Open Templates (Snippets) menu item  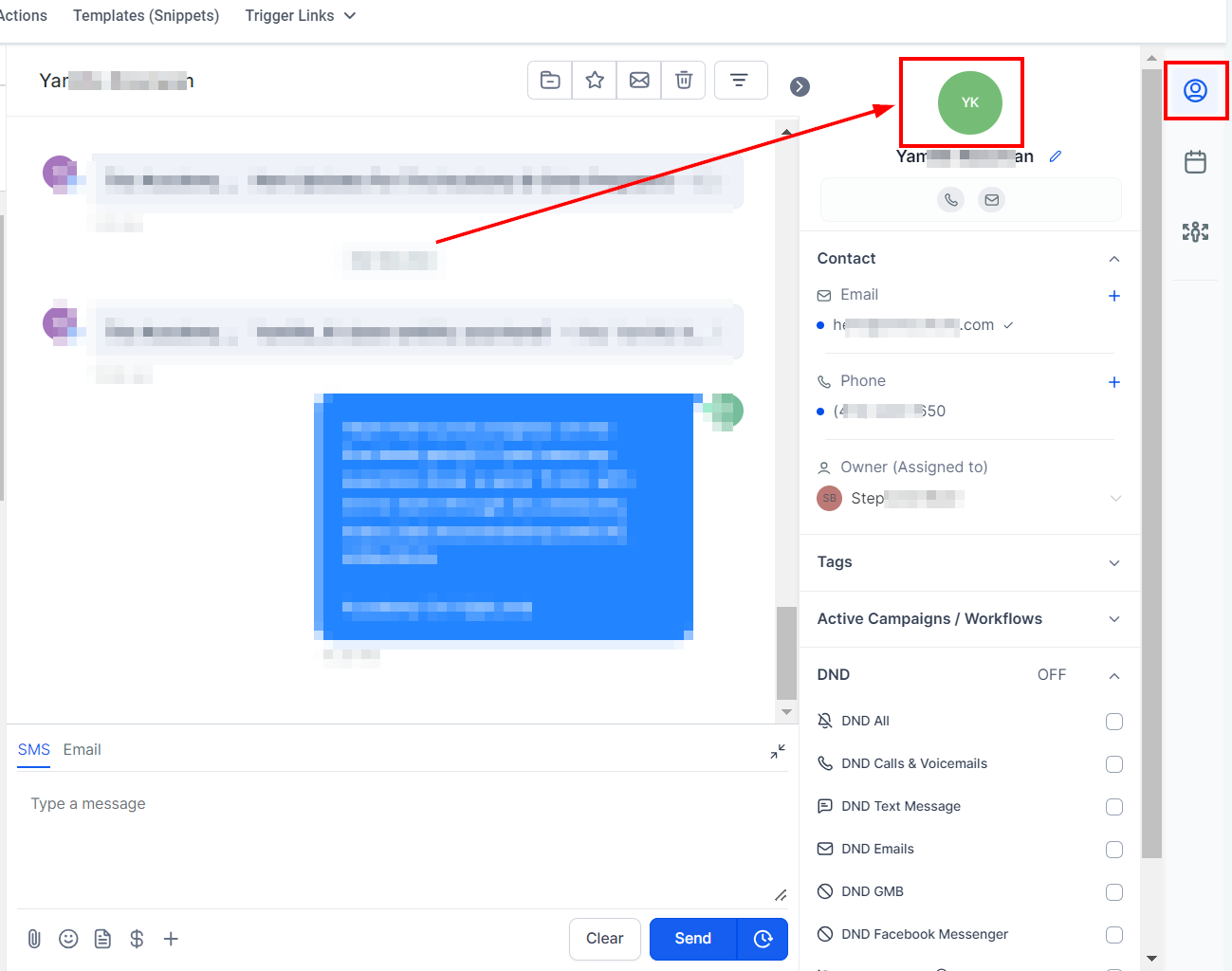tap(146, 16)
